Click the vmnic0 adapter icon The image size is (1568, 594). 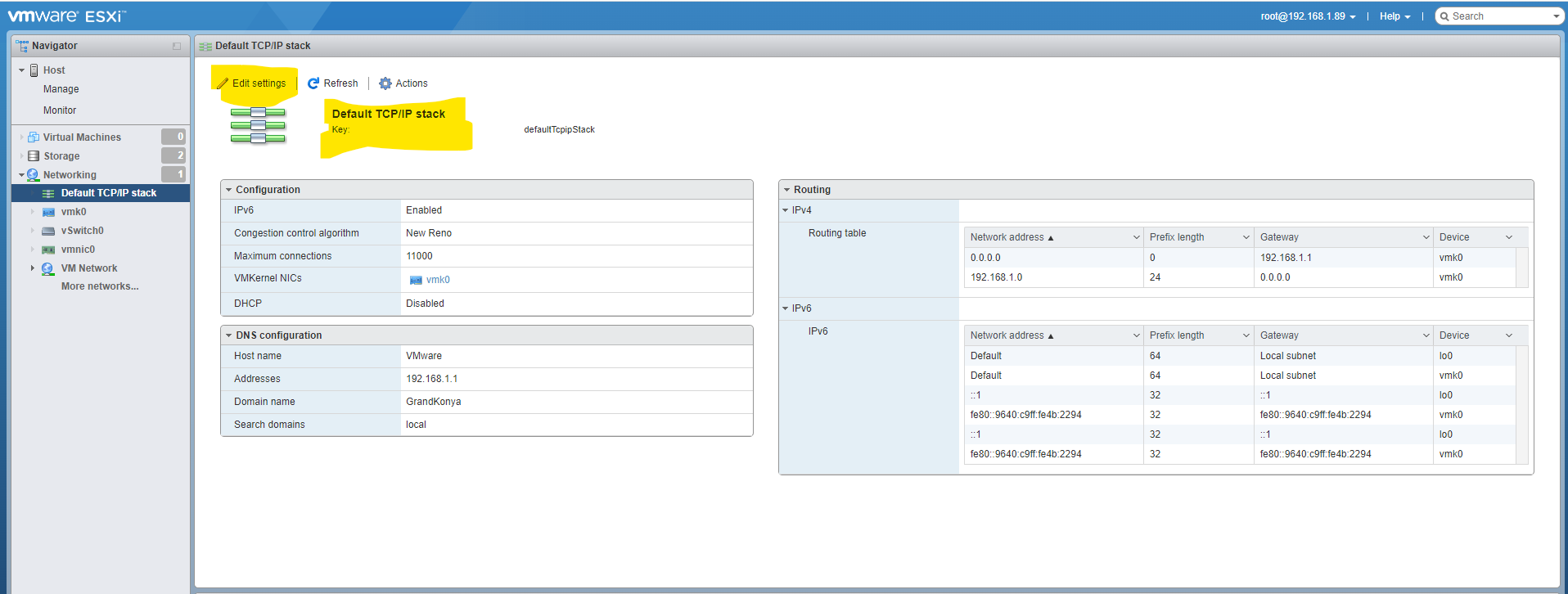pos(48,250)
